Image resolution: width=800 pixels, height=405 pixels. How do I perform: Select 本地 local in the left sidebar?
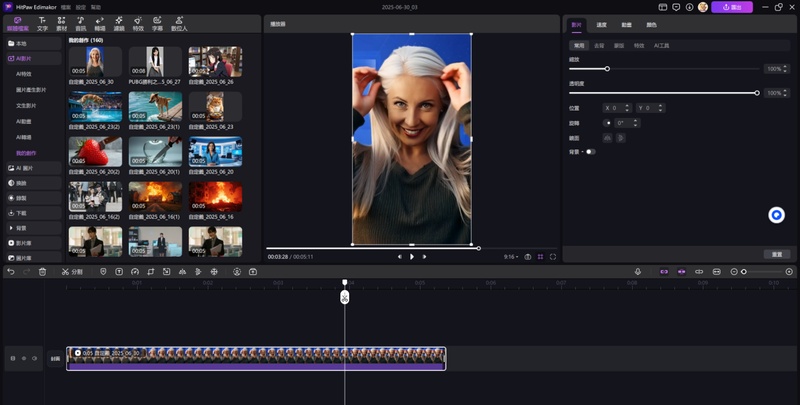(x=34, y=44)
